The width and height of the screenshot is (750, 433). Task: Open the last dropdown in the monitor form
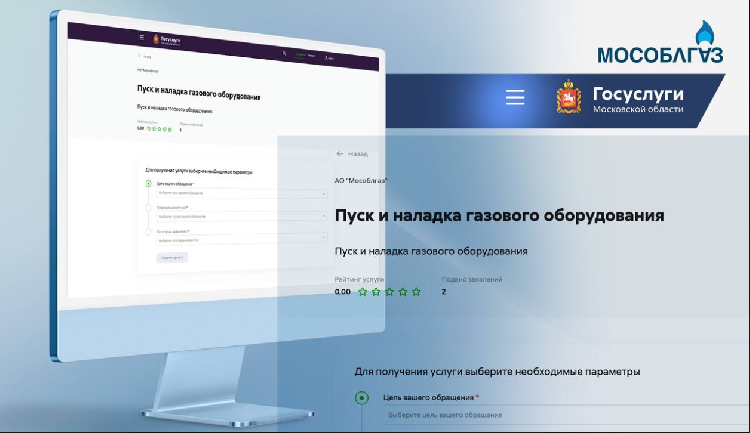coord(242,239)
